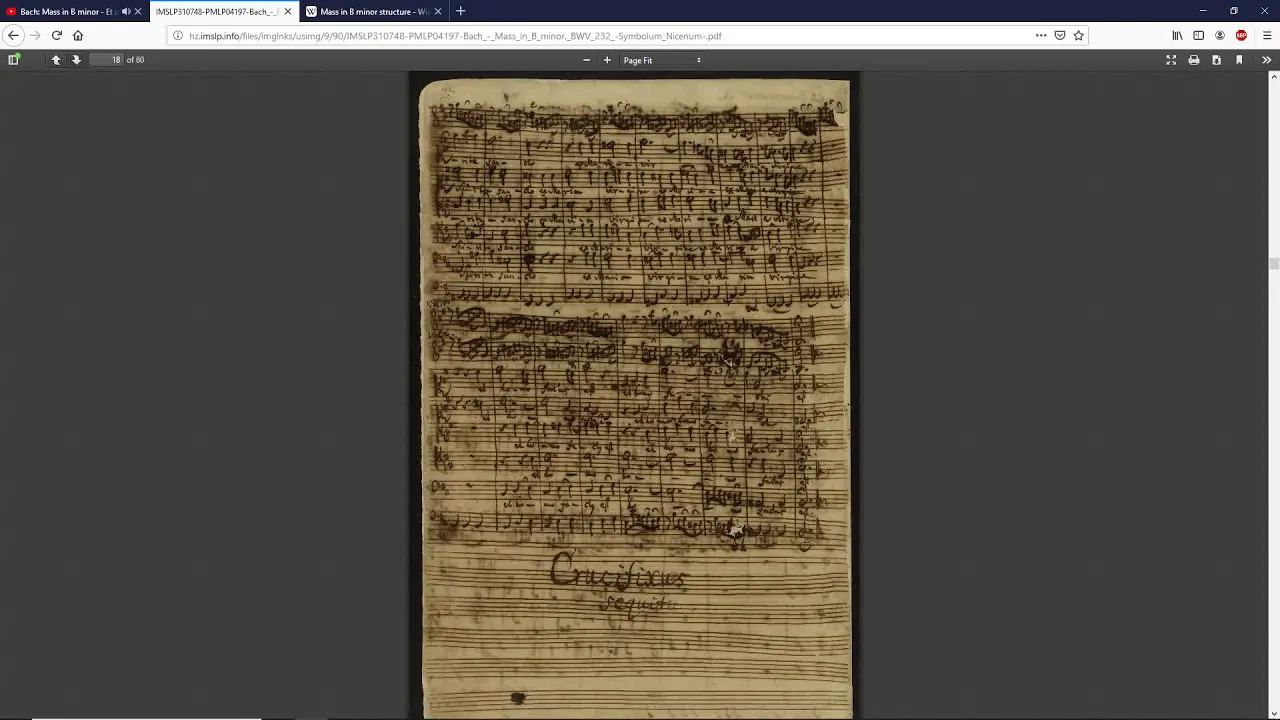Open the Firefox account menu
Screen dimensions: 1280x720
[1220, 35]
